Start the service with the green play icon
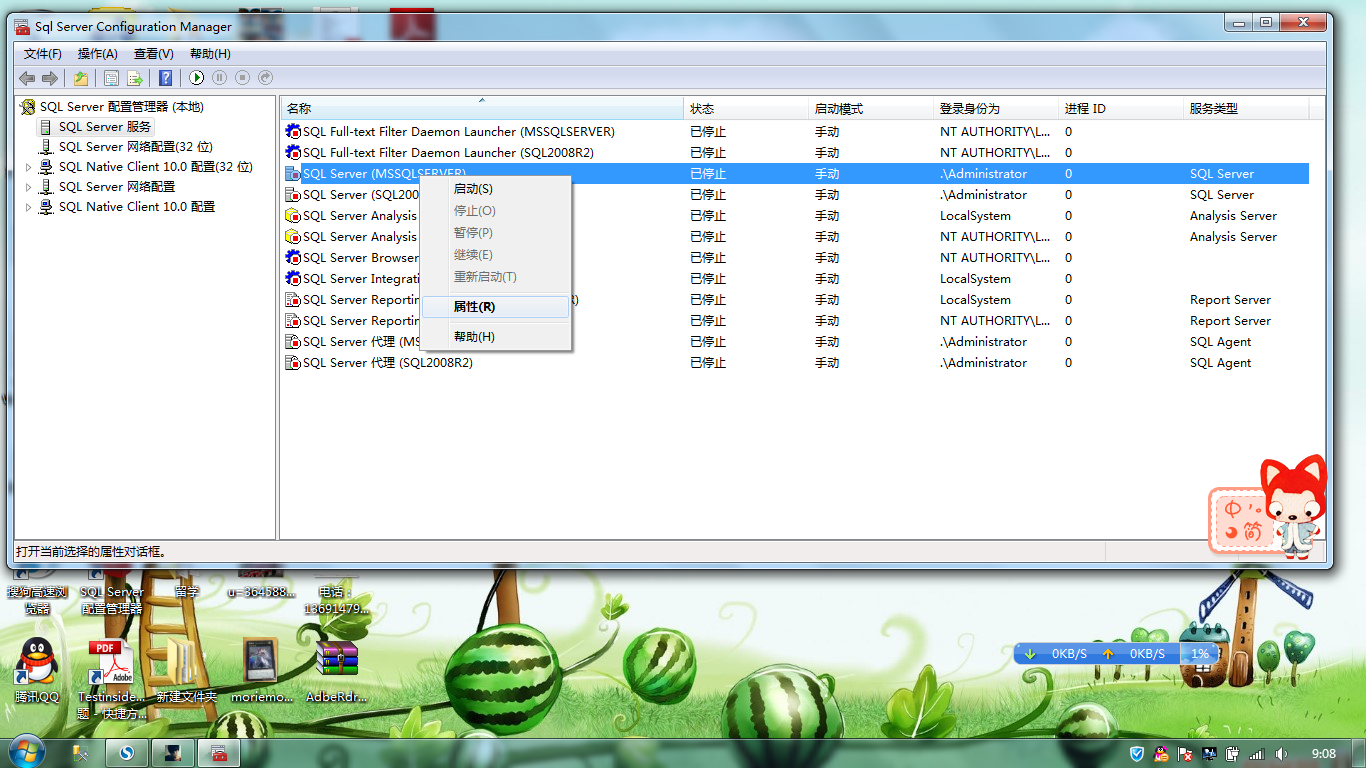This screenshot has height=768, width=1366. click(197, 78)
